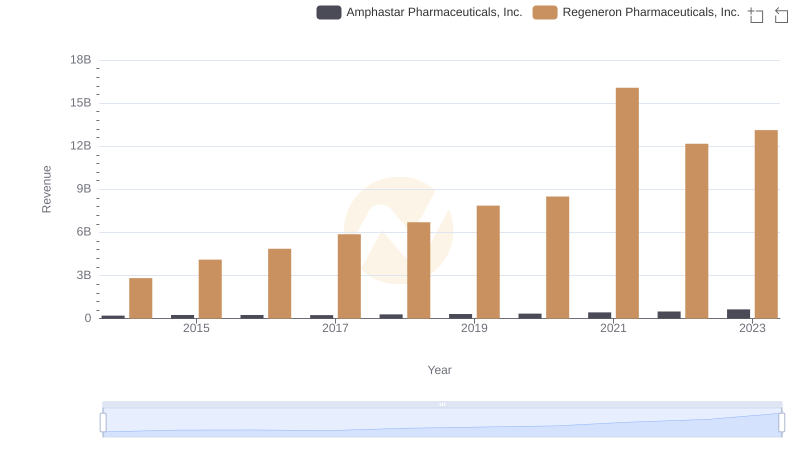Click the Regeneron 2014 revenue bar
Screen dimensions: 800x461
141,298
